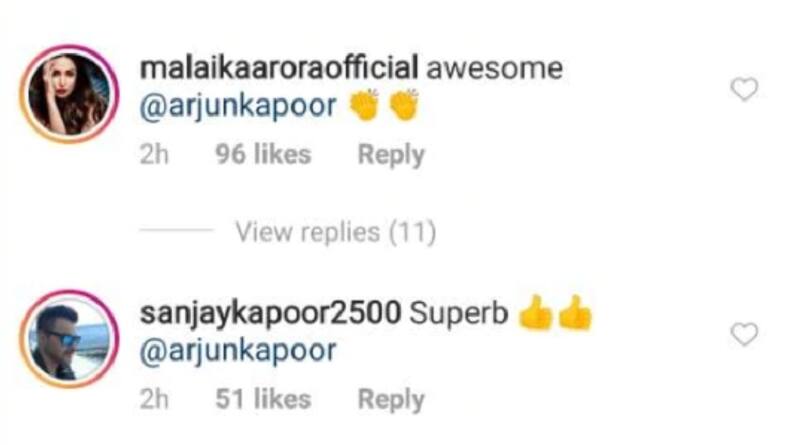Like sanjaykapoor2500's comment with the heart icon
Screen dimensions: 800x445
[744, 334]
